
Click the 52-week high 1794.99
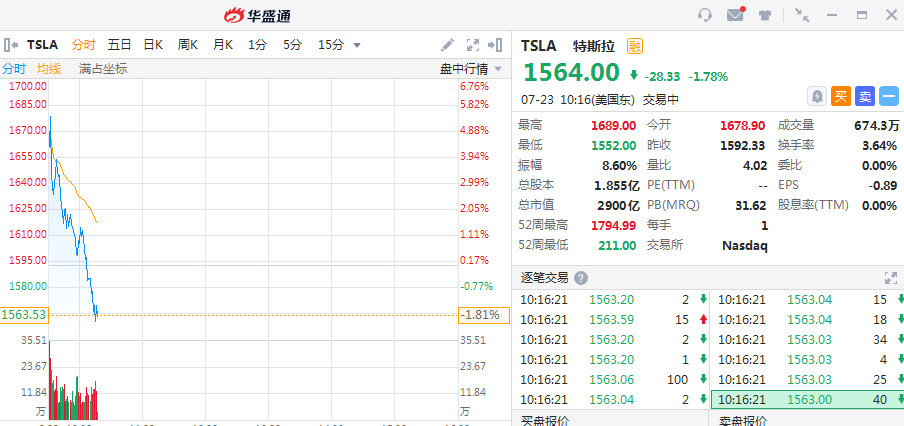(x=613, y=225)
